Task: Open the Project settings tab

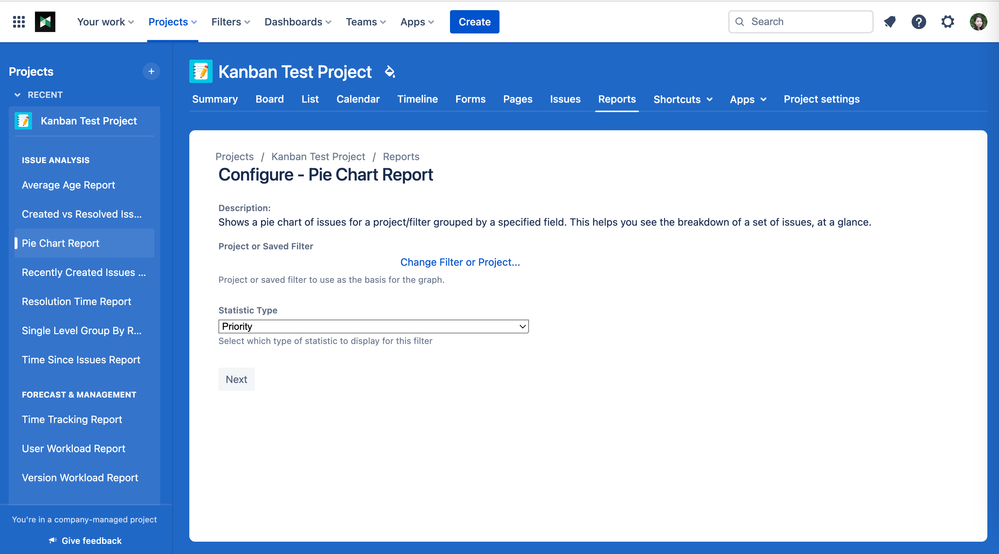Action: tap(821, 99)
